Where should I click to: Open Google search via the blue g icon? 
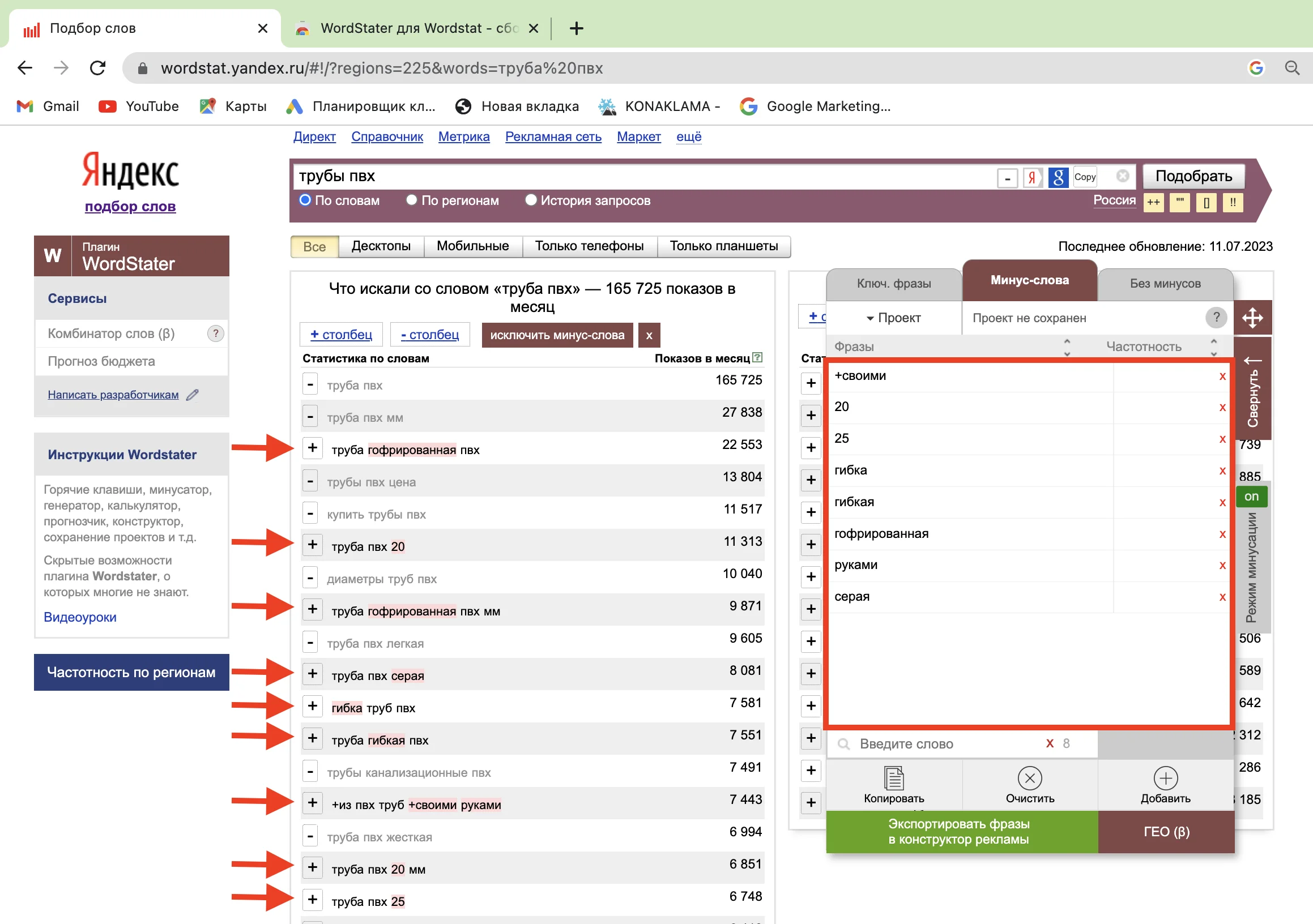1058,177
